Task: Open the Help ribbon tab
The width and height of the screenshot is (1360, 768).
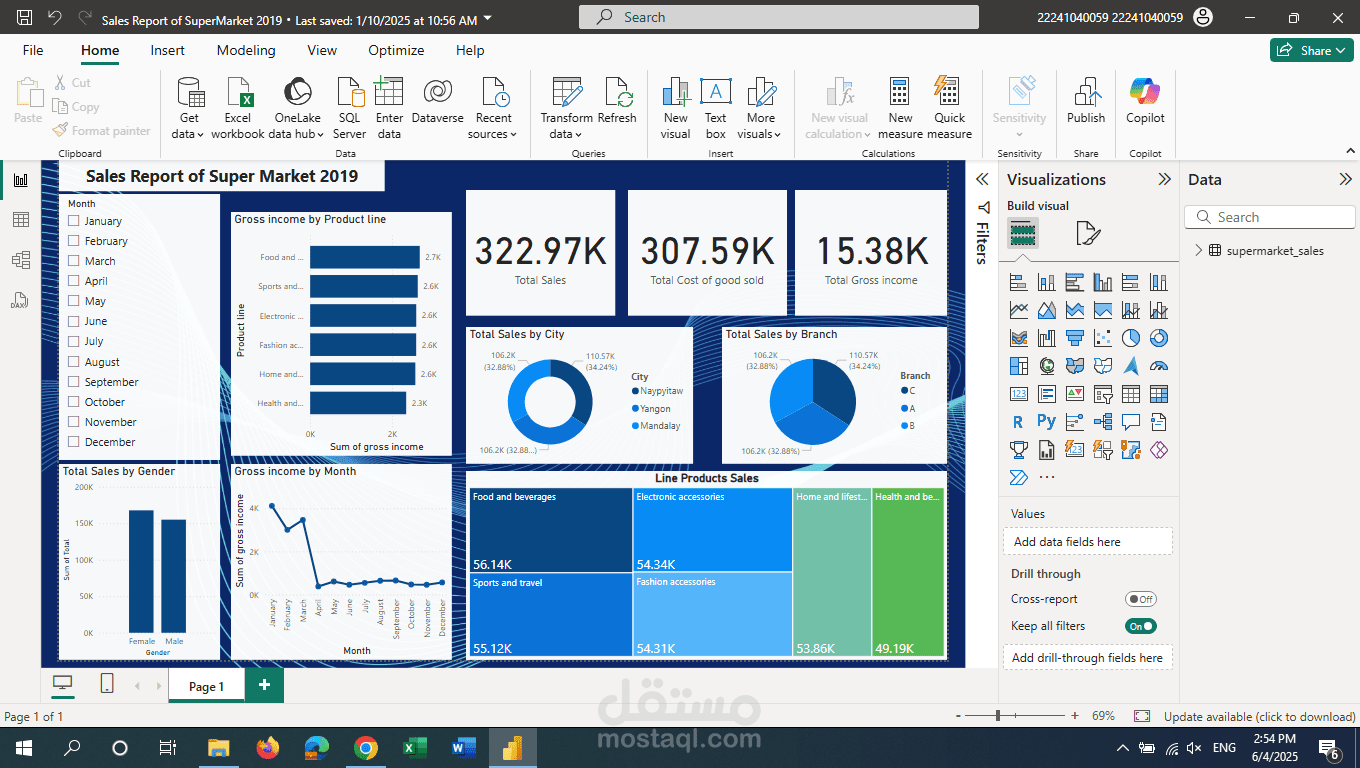Action: tap(470, 50)
